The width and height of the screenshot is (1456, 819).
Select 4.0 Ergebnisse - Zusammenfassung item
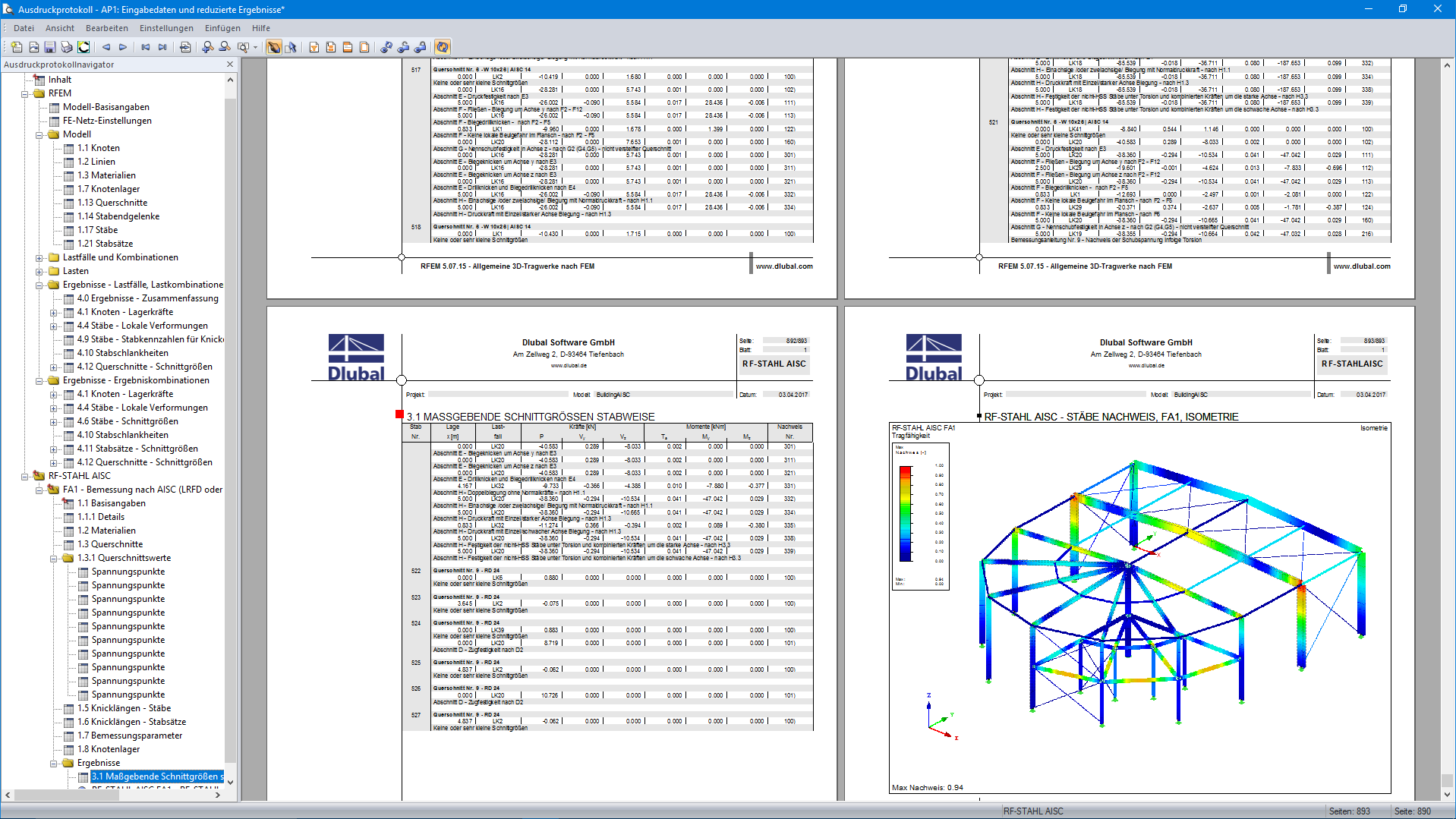click(x=148, y=298)
